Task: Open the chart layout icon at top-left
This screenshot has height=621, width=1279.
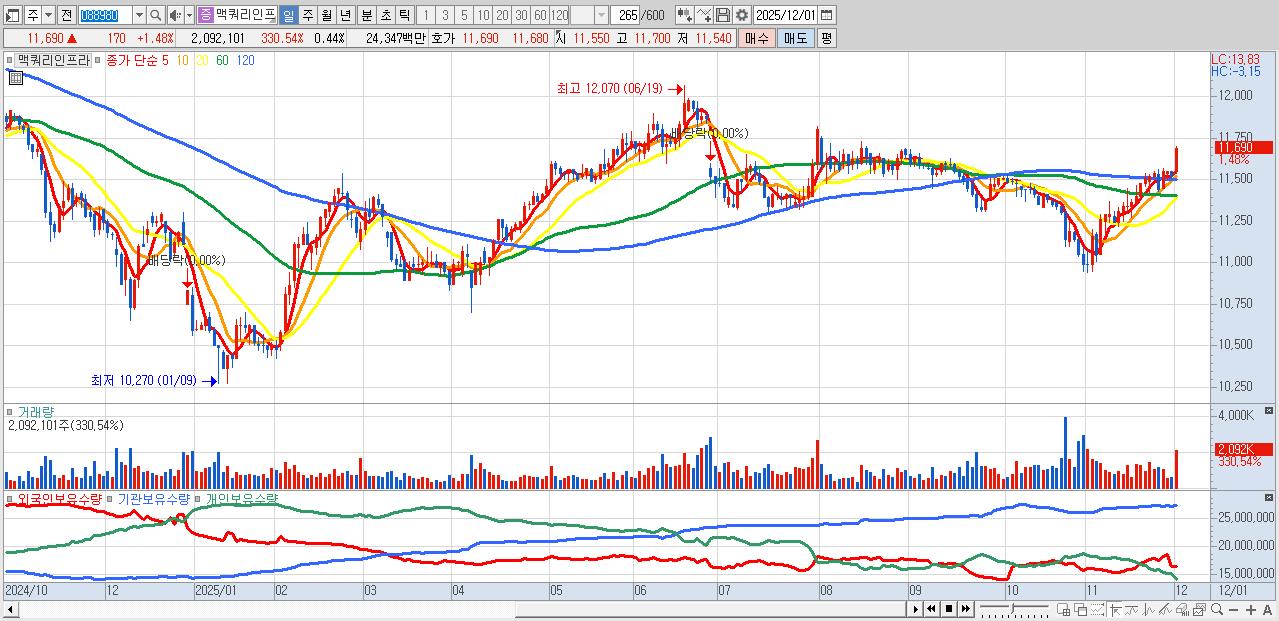Action: click(12, 15)
